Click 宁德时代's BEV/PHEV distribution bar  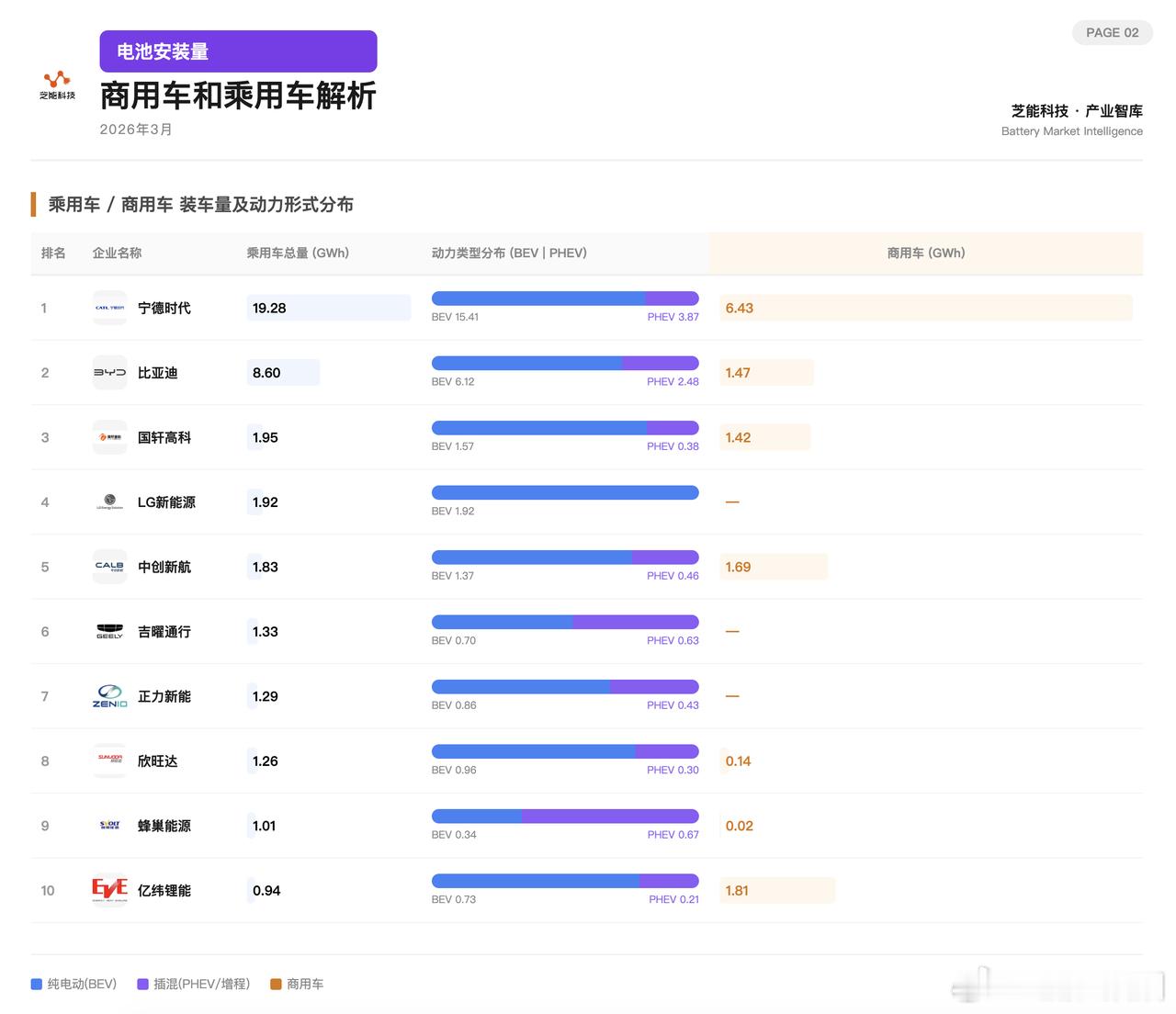tap(565, 299)
